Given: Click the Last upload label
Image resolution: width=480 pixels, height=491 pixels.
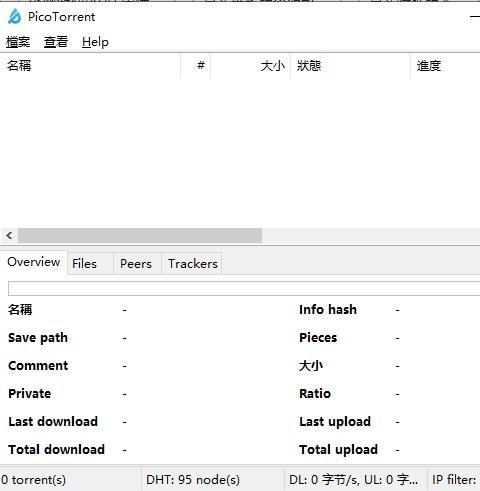Looking at the screenshot, I should point(335,422).
